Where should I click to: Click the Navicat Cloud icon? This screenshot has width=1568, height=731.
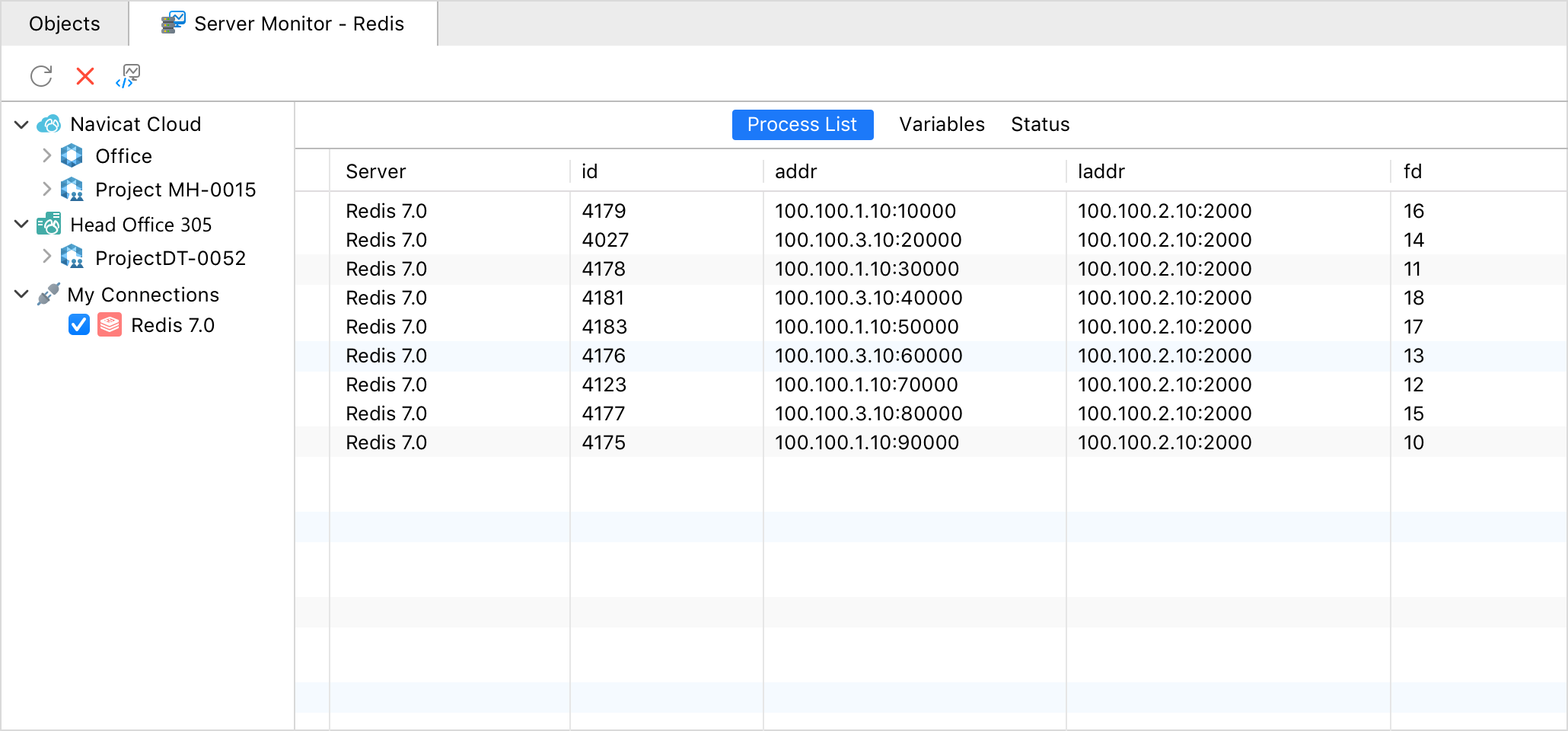[x=49, y=124]
